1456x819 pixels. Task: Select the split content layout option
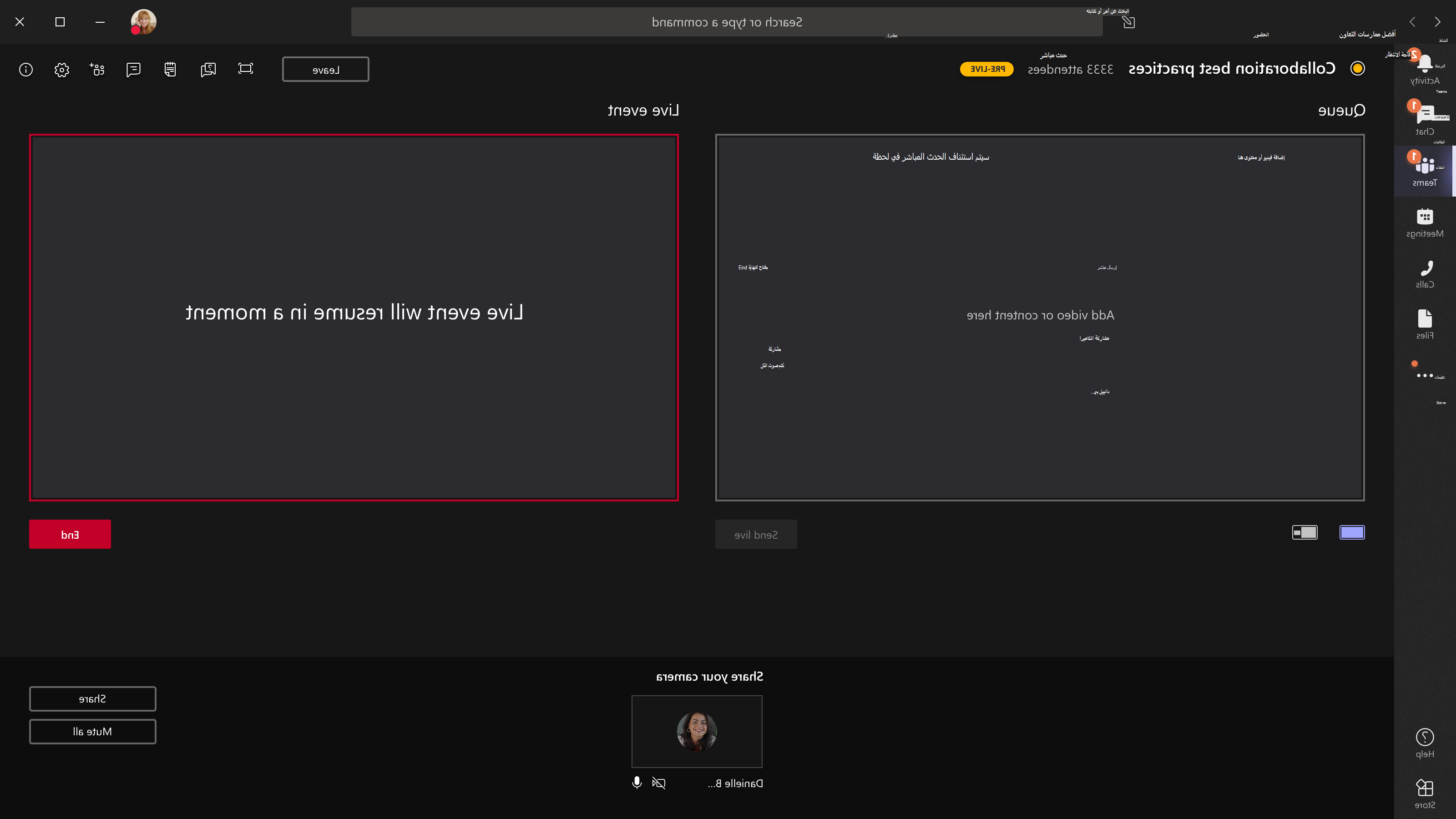[x=1304, y=532]
